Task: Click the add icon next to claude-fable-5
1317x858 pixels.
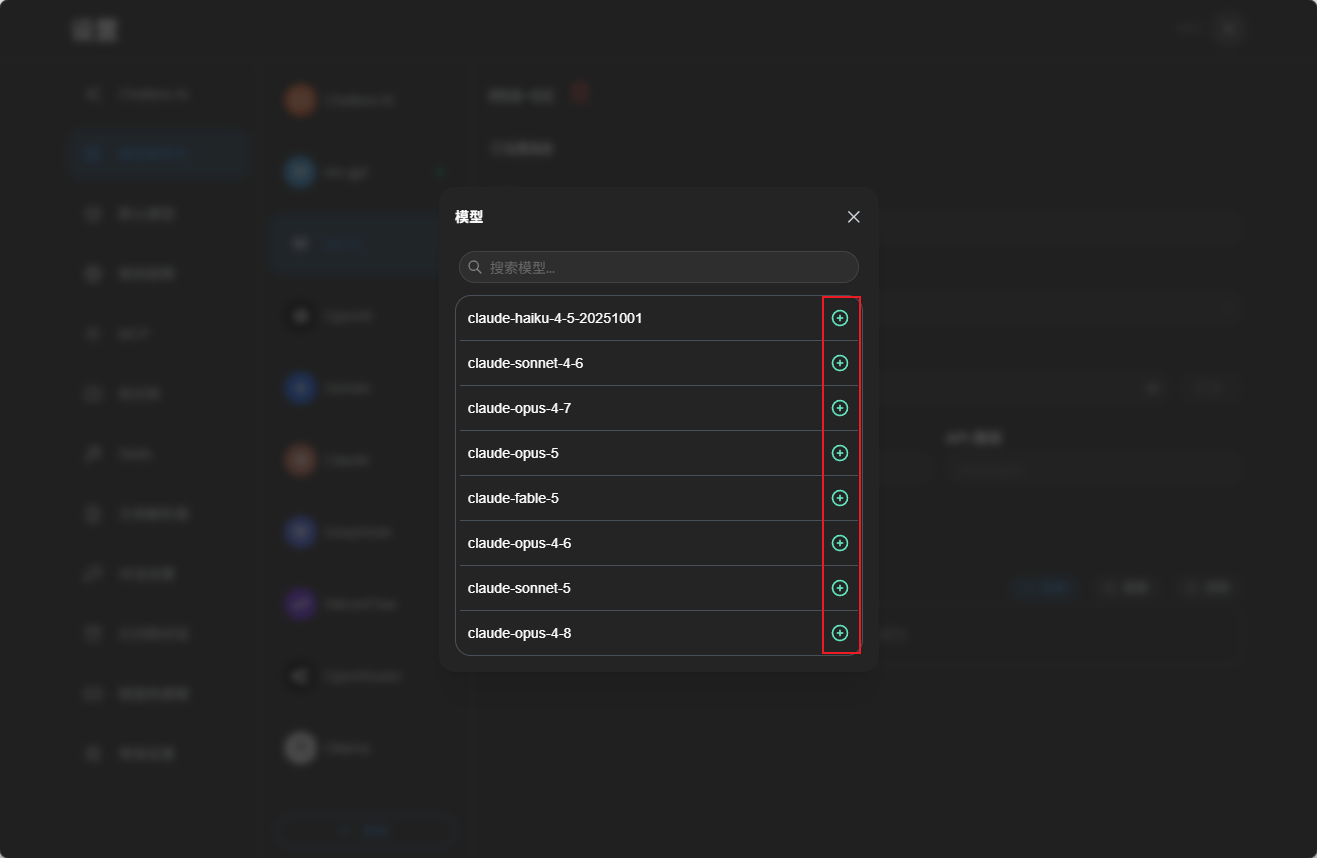Action: tap(840, 498)
